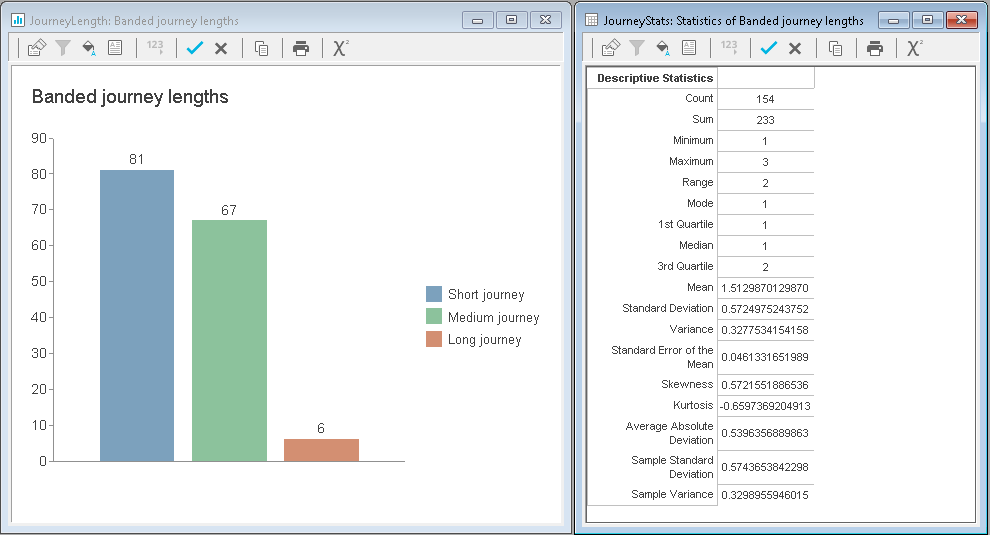The width and height of the screenshot is (990, 535).
Task: Click the 'Average Absolute Deviation' row label
Action: pyautogui.click(x=669, y=433)
